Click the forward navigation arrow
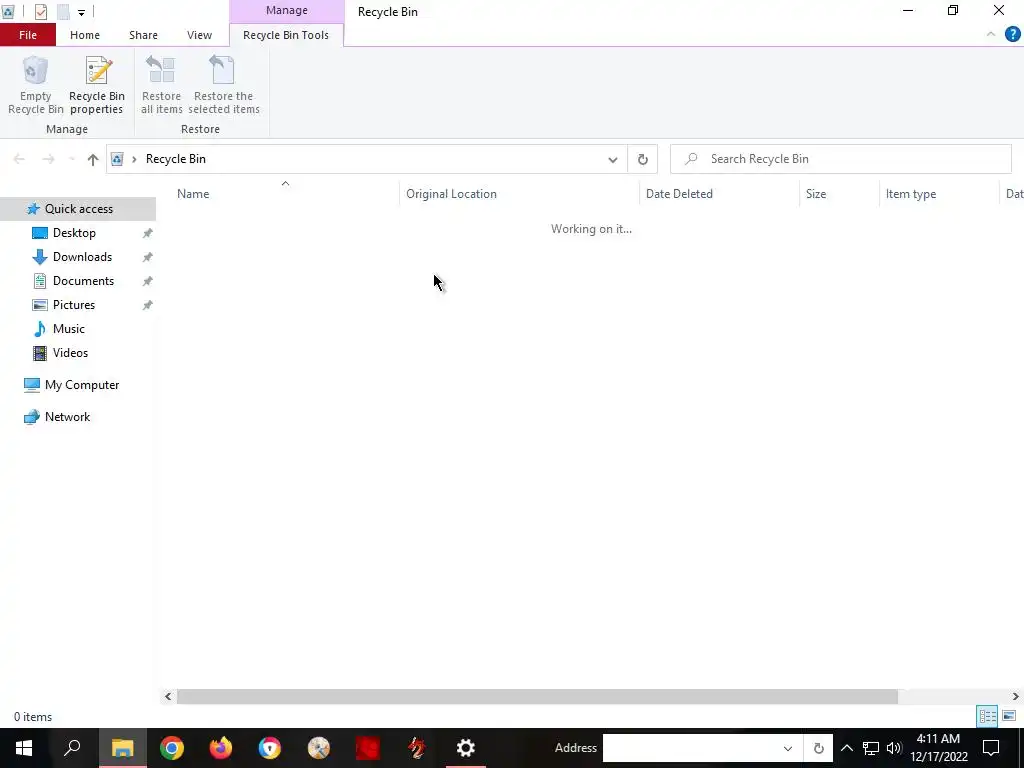Screen dimensions: 1024x768 (x=48, y=159)
